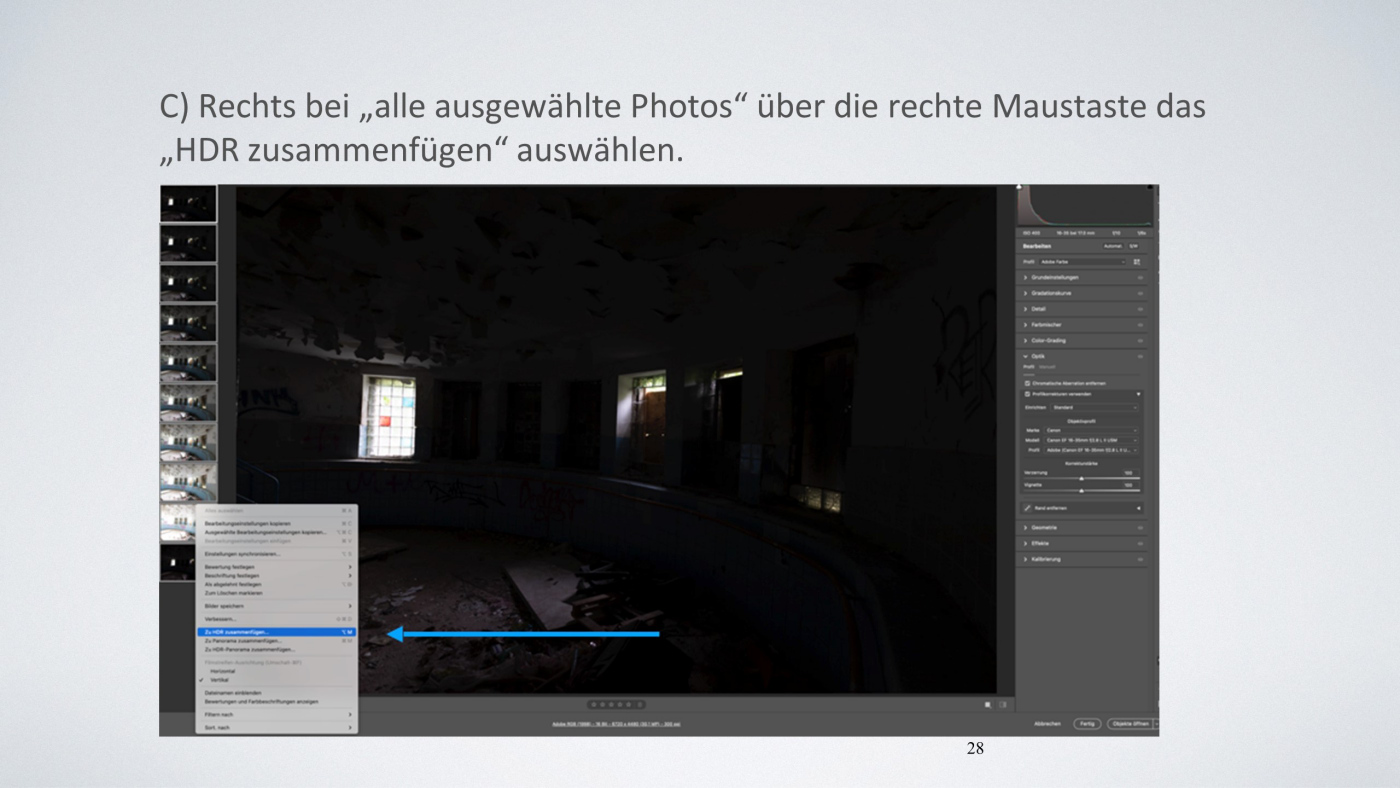Image resolution: width=1400 pixels, height=788 pixels.
Task: Choose 'Zu Panorama zusammenfügen...' menu entry
Action: tap(276, 641)
